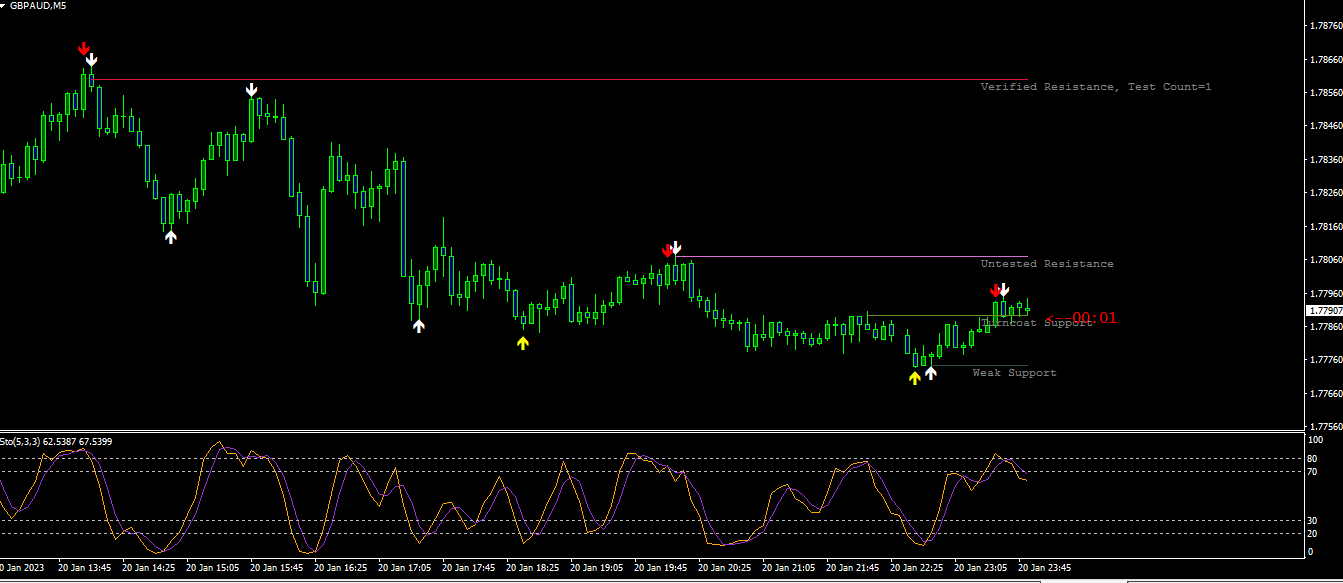
Task: Click price level 1.77660 on the axis
Action: (1324, 394)
